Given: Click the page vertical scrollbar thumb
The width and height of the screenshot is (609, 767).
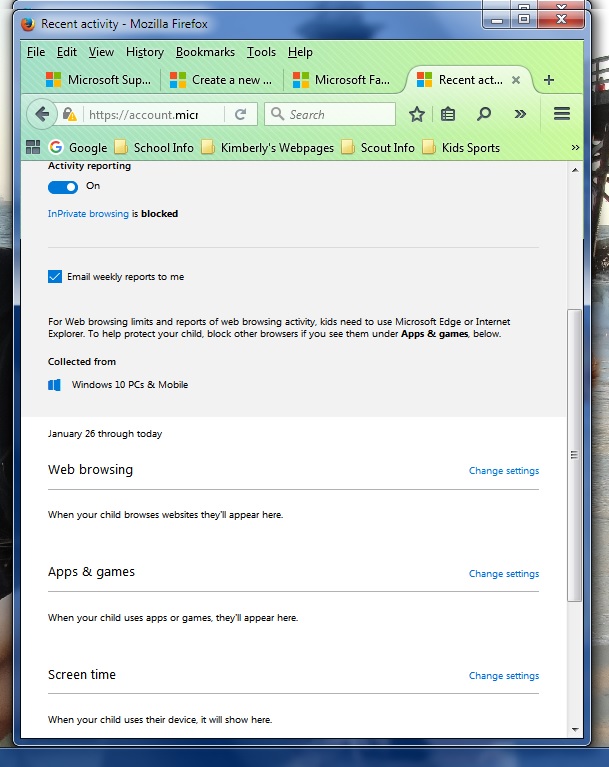Looking at the screenshot, I should pyautogui.click(x=575, y=455).
